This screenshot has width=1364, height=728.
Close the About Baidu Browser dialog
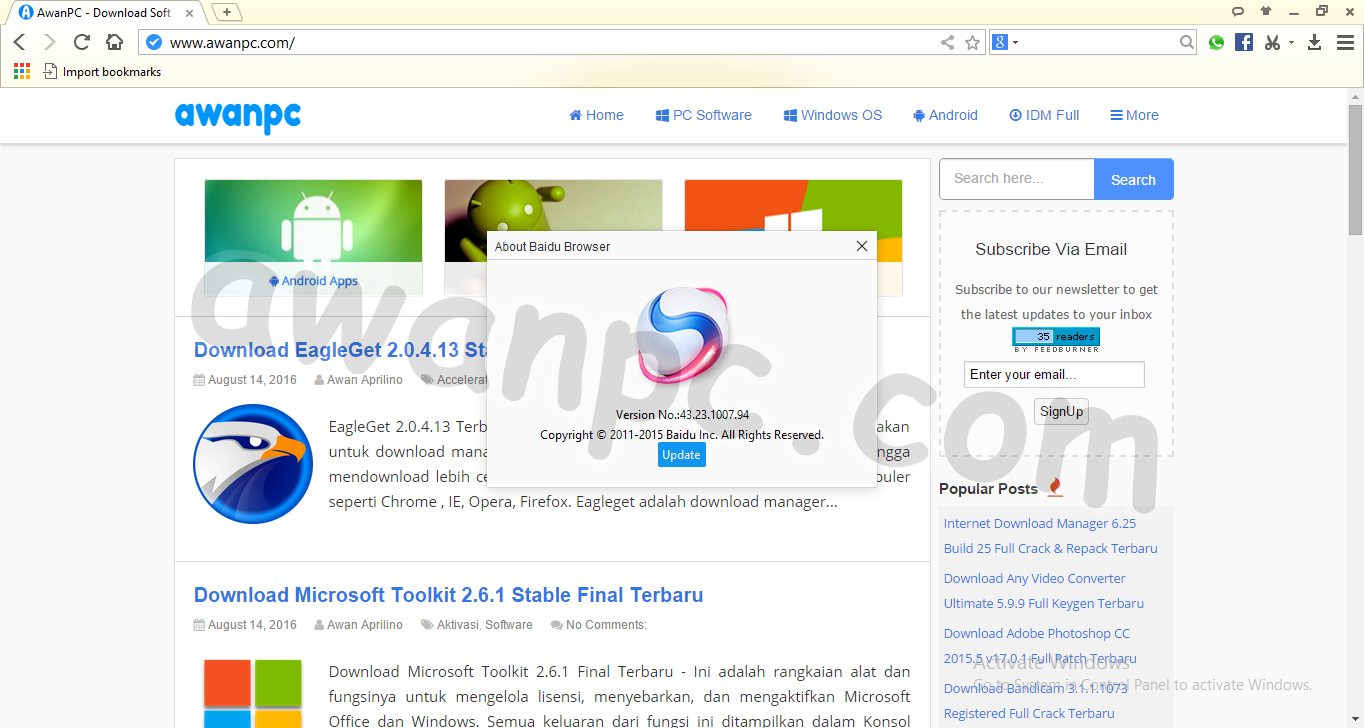862,246
